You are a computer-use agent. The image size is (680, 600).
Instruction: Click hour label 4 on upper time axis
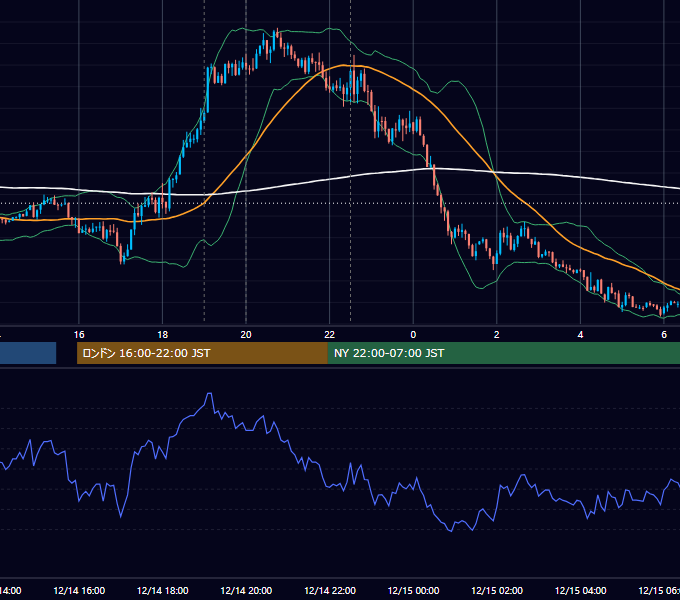[580, 335]
